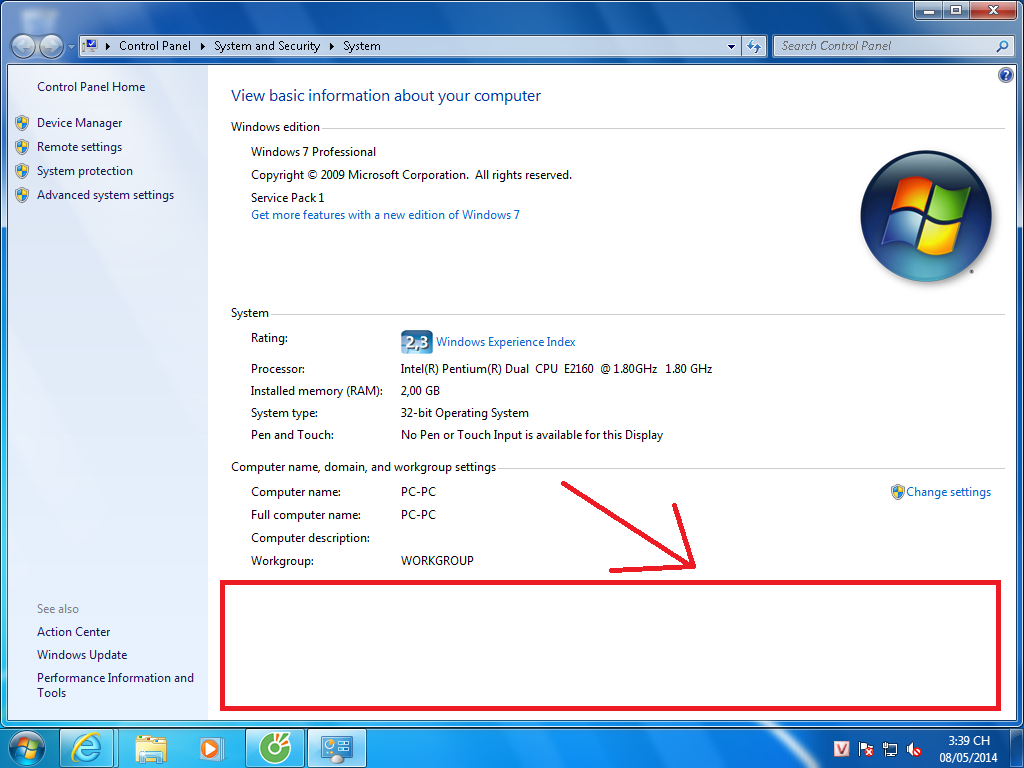This screenshot has height=768, width=1024.
Task: Click the Refresh button
Action: point(754,46)
